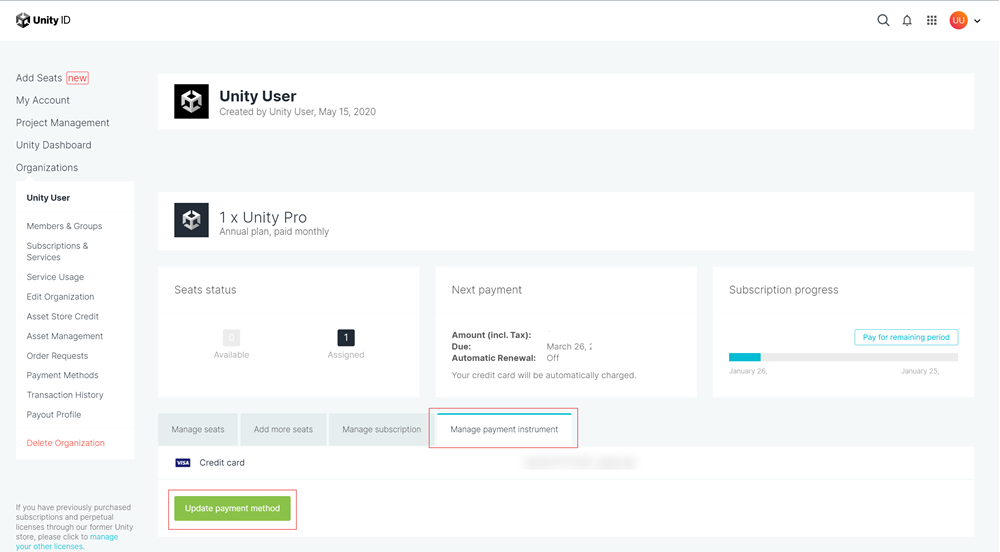Open Payout Profile

pyautogui.click(x=54, y=414)
